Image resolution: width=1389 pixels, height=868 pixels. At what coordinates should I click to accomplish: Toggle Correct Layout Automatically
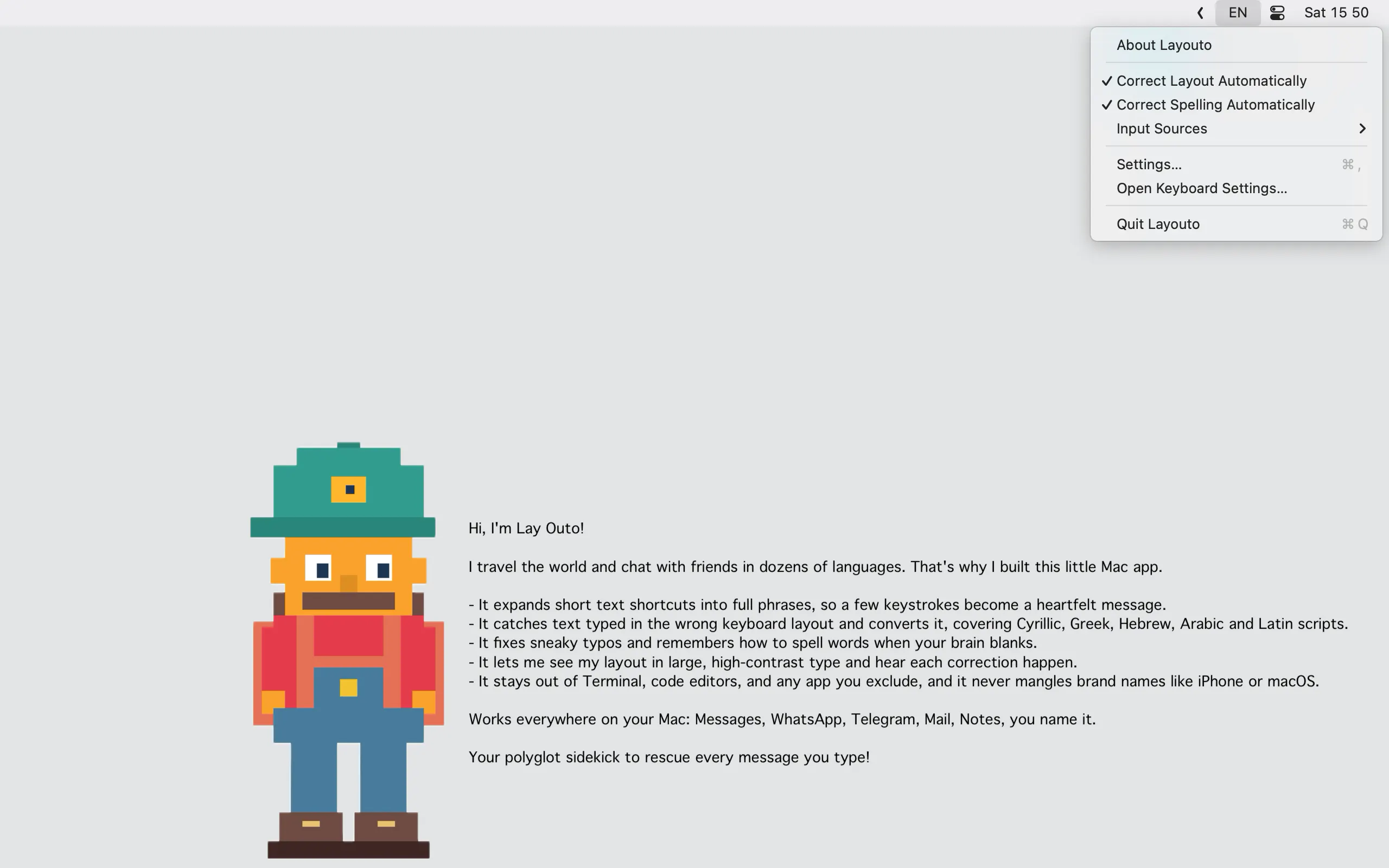click(1236, 81)
